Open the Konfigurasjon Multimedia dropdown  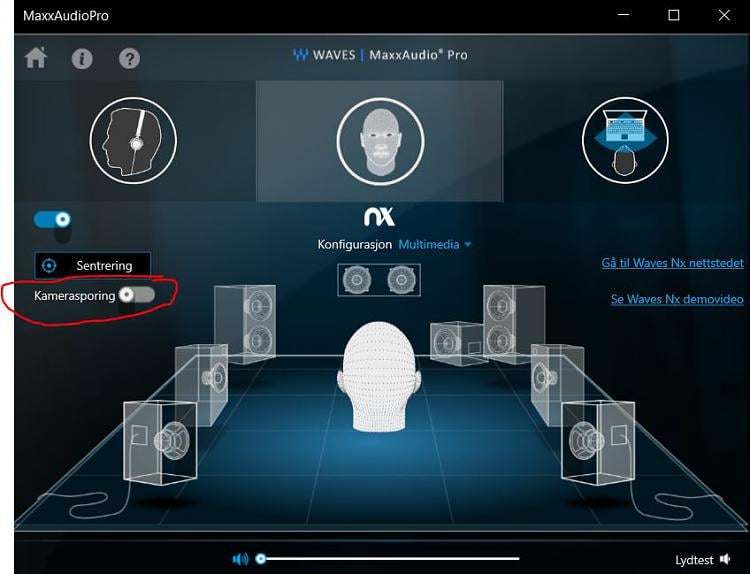pyautogui.click(x=434, y=244)
